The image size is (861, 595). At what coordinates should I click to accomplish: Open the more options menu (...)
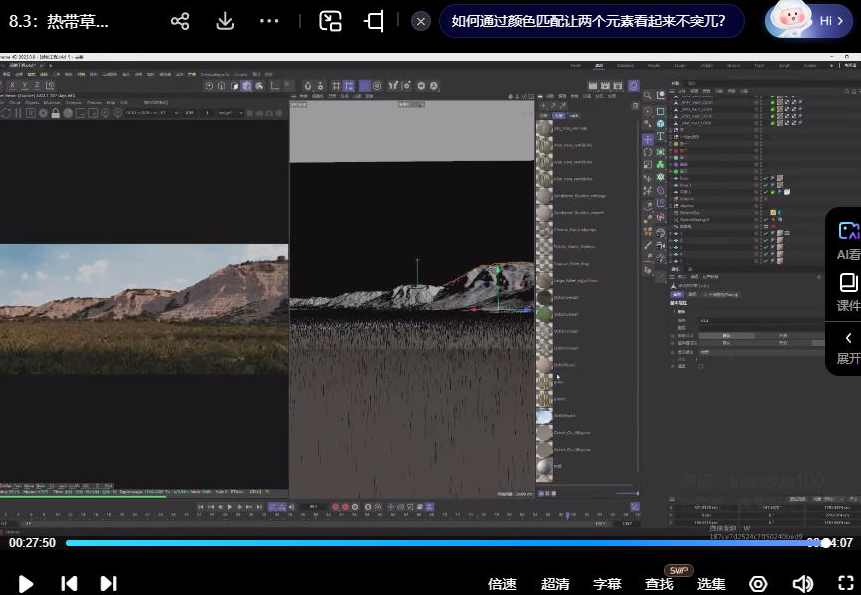point(271,20)
